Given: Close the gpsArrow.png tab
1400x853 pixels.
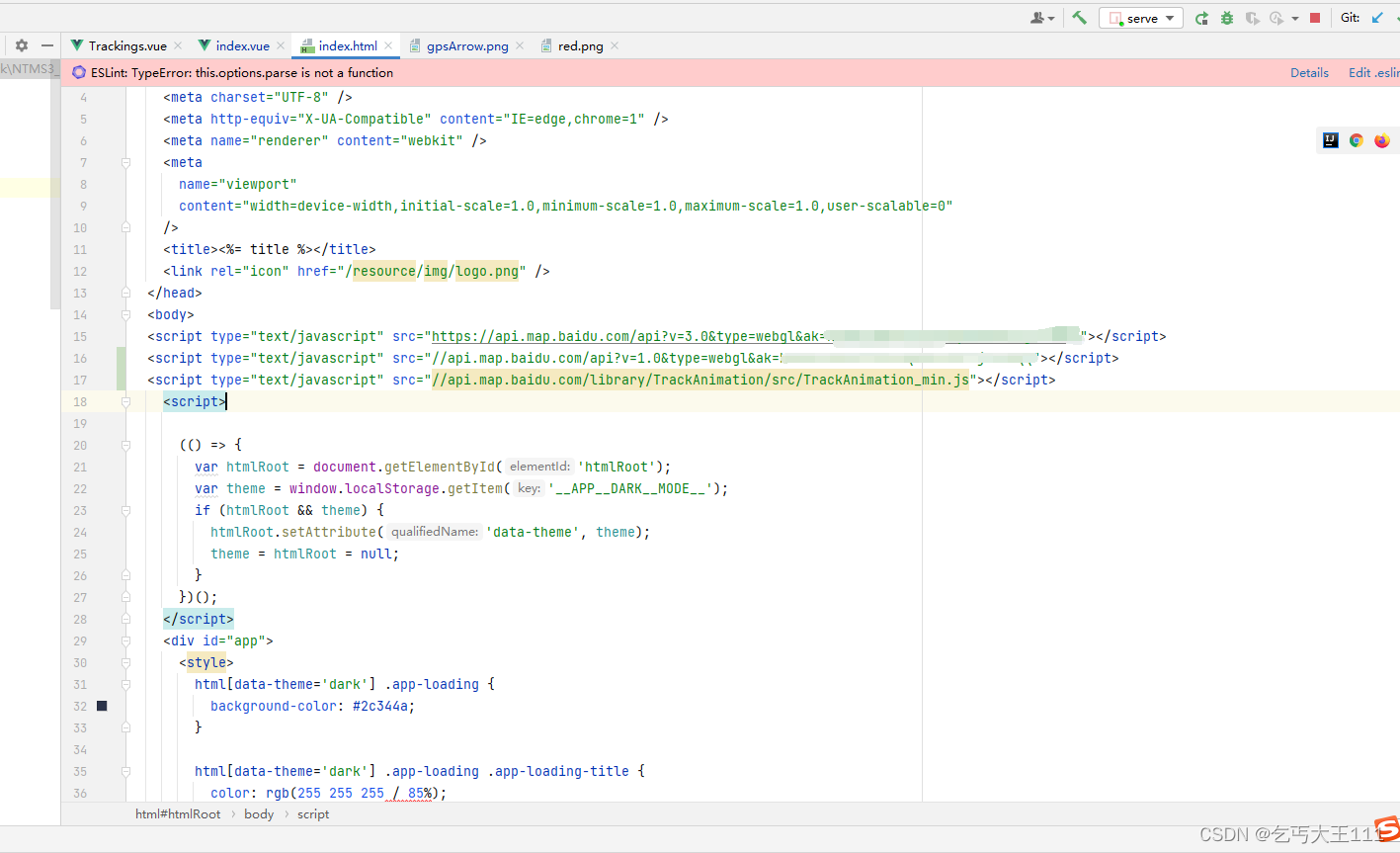Looking at the screenshot, I should [520, 45].
